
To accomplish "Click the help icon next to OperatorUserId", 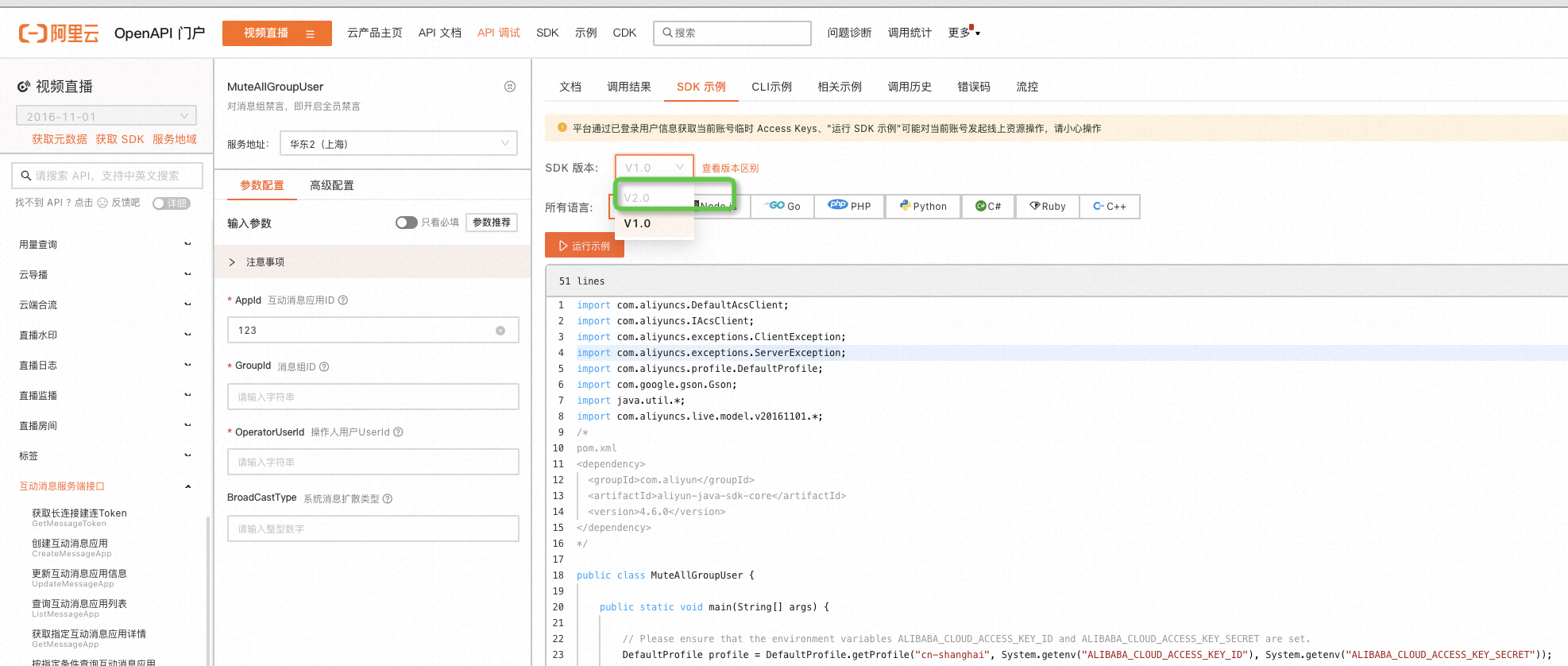I will pyautogui.click(x=399, y=432).
